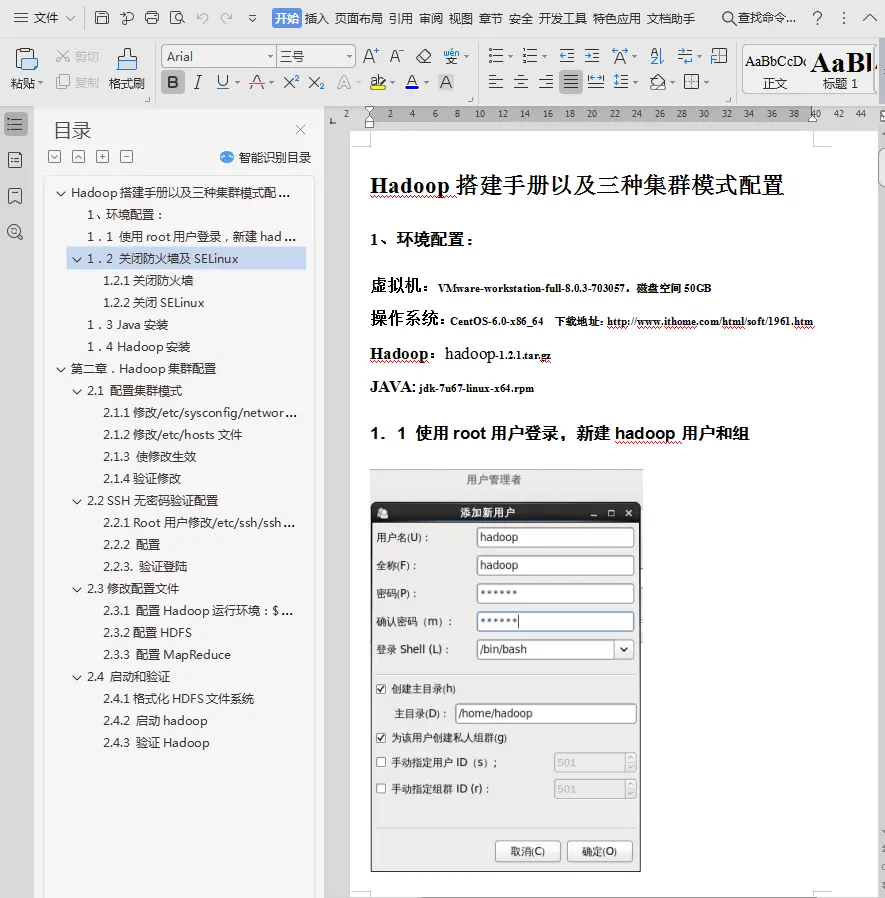Screen dimensions: 885x898
Task: Click the Format Painter (格式刷) tool
Action: (x=127, y=69)
